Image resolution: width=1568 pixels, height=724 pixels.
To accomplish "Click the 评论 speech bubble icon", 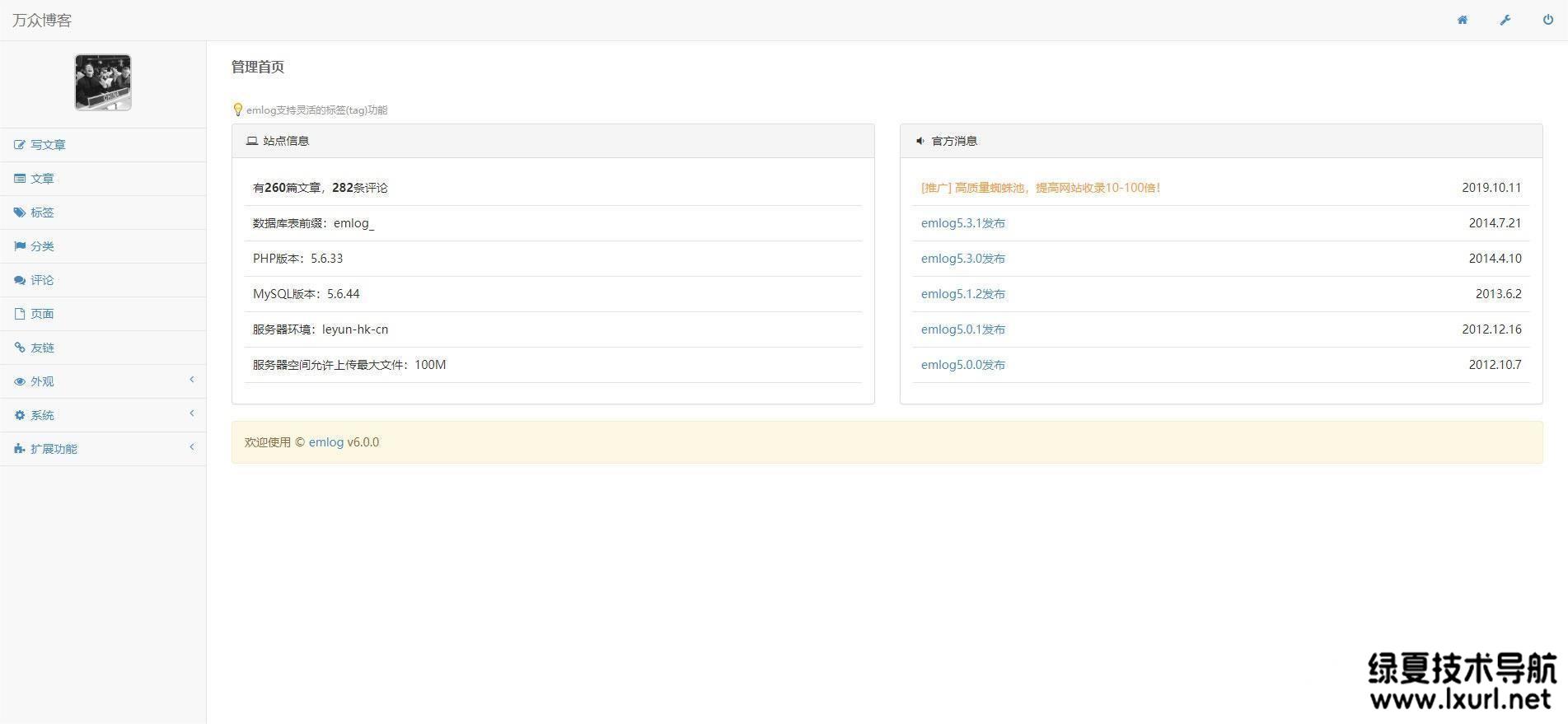I will [20, 280].
